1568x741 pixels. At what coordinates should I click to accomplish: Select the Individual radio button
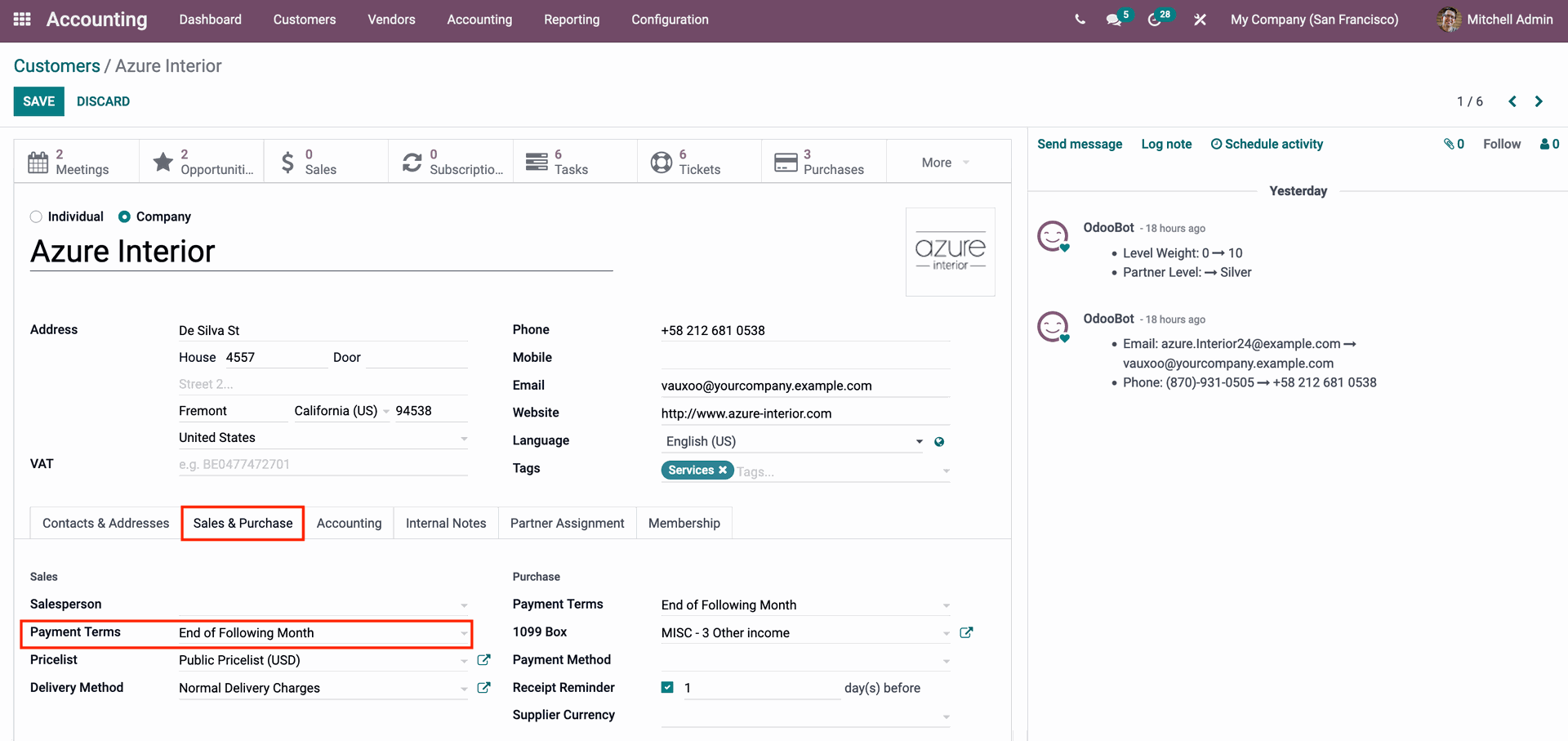[x=36, y=216]
